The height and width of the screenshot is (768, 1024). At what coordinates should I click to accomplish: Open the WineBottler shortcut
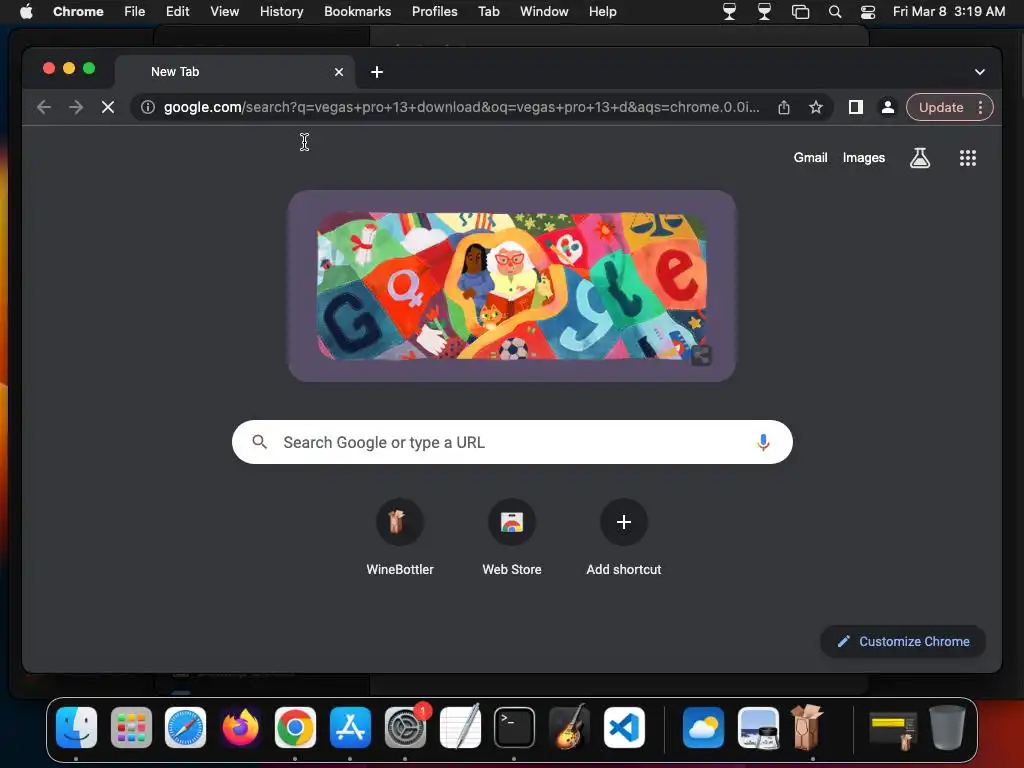point(400,538)
